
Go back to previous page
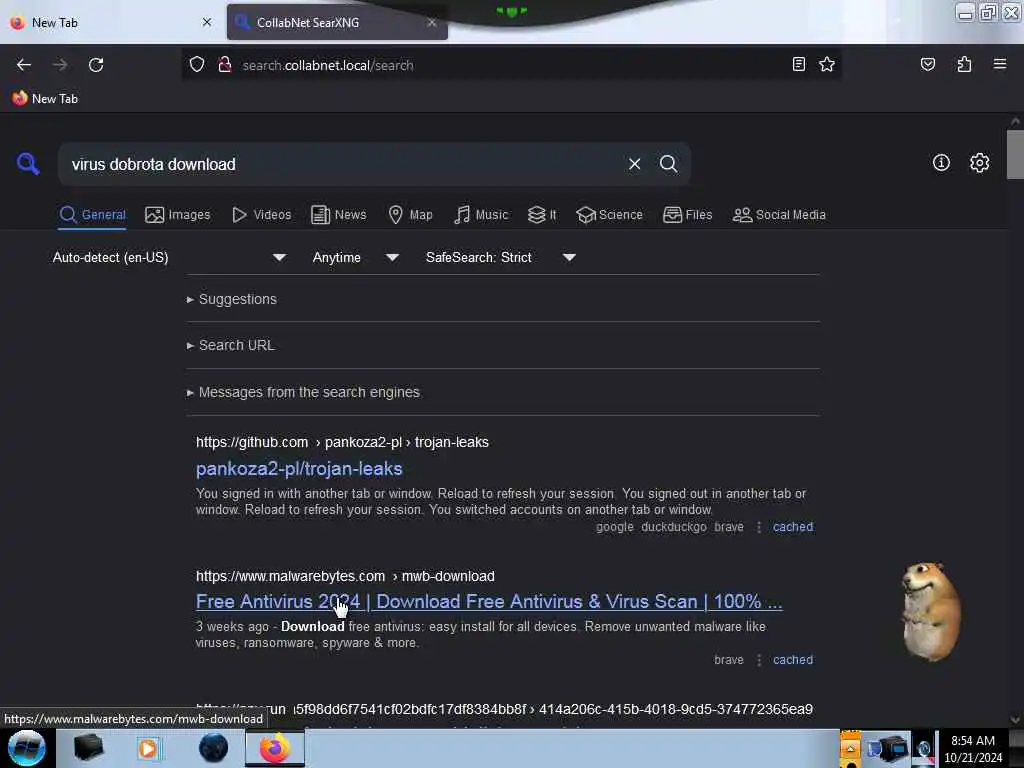24,65
